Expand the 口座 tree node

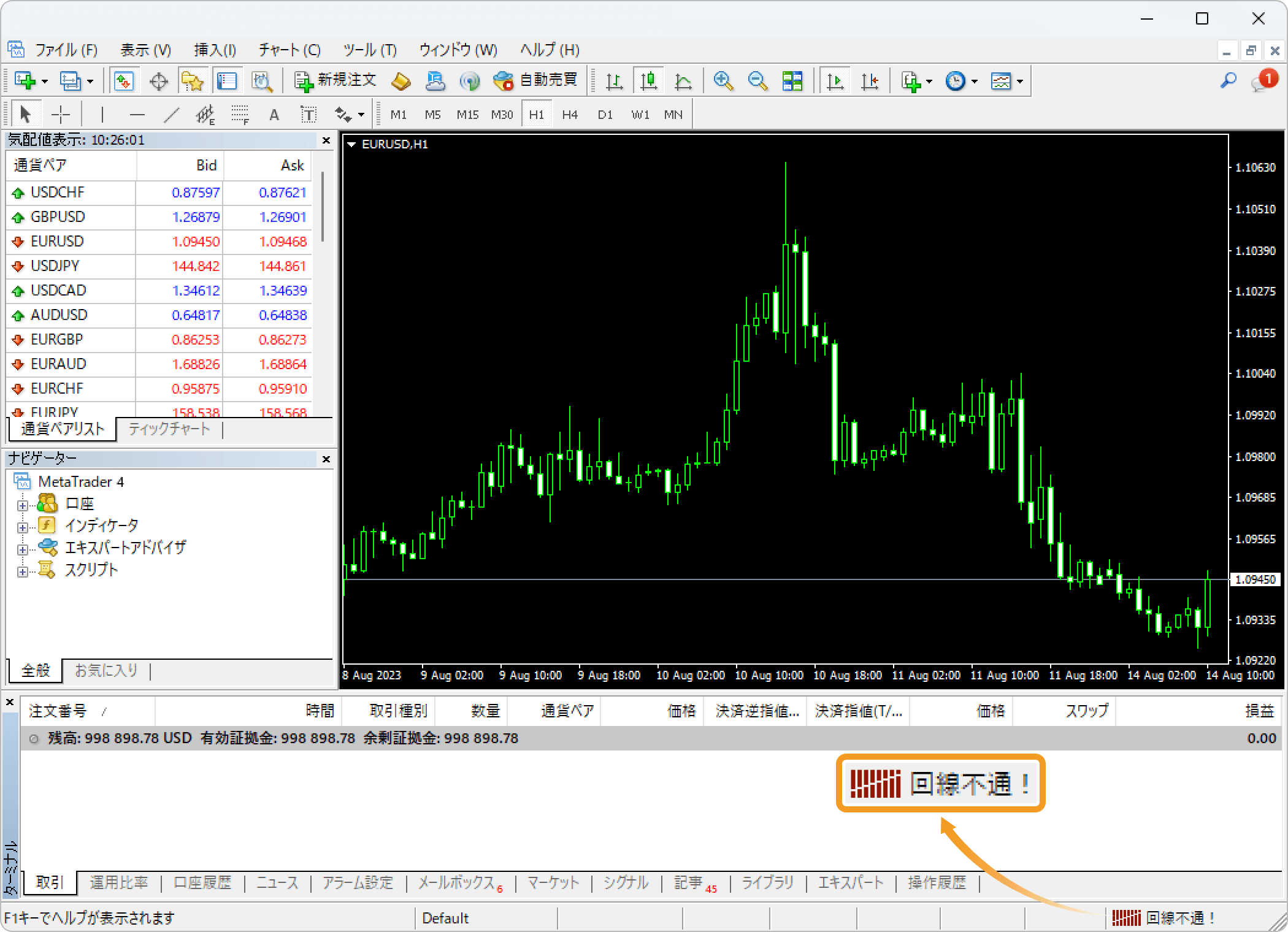(x=23, y=505)
